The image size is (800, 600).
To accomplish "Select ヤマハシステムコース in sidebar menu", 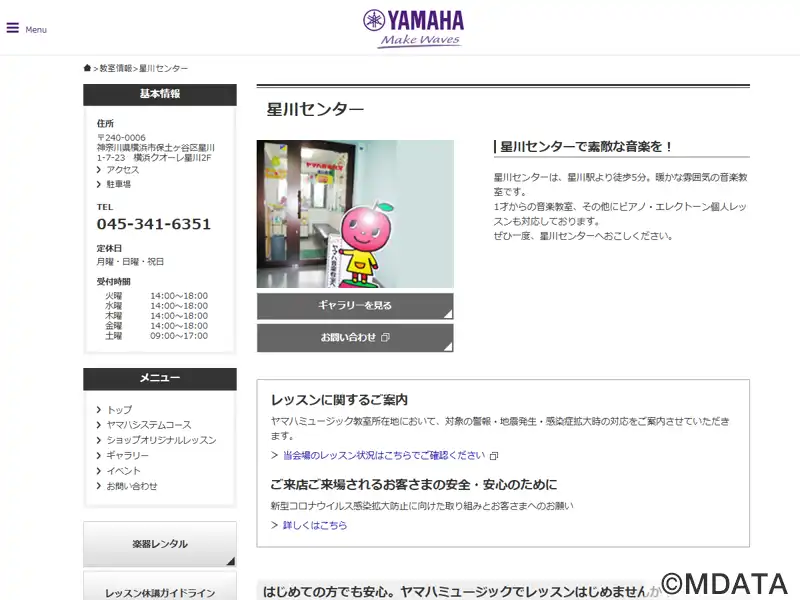I will click(x=149, y=425).
